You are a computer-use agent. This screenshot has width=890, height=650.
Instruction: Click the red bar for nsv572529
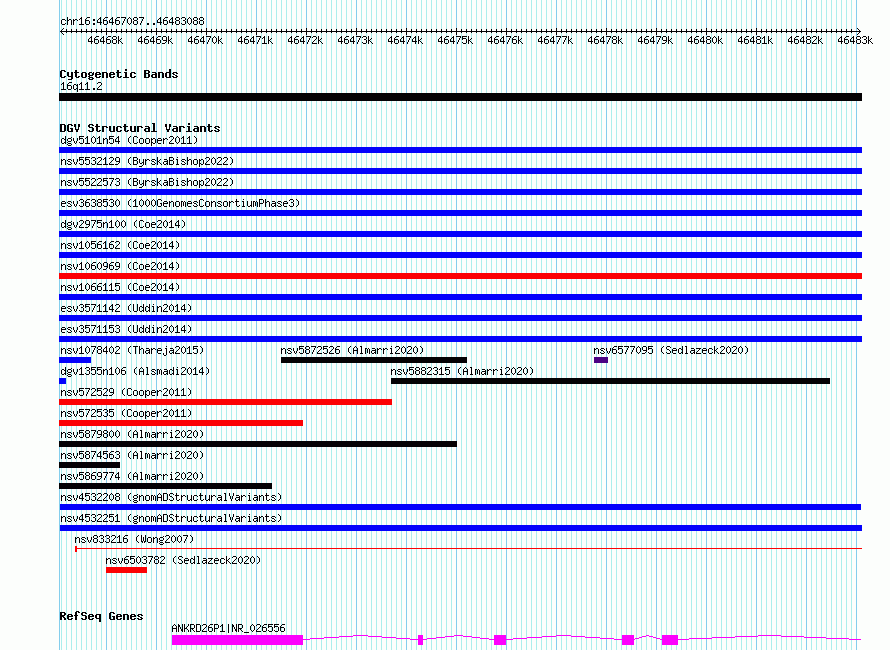(x=225, y=402)
